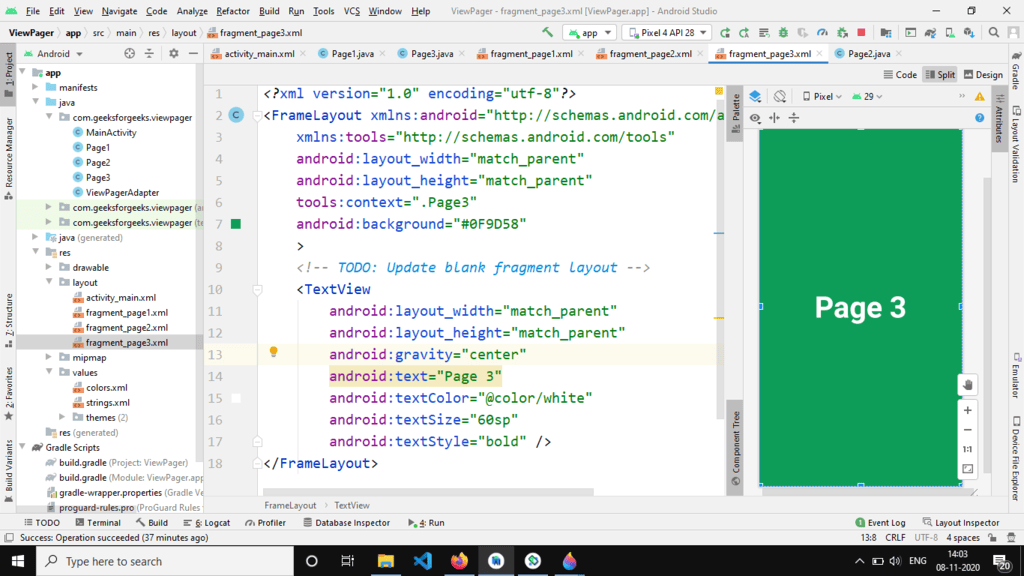This screenshot has height=576, width=1024.
Task: Select the pan hand tool in design preview
Action: pos(967,386)
